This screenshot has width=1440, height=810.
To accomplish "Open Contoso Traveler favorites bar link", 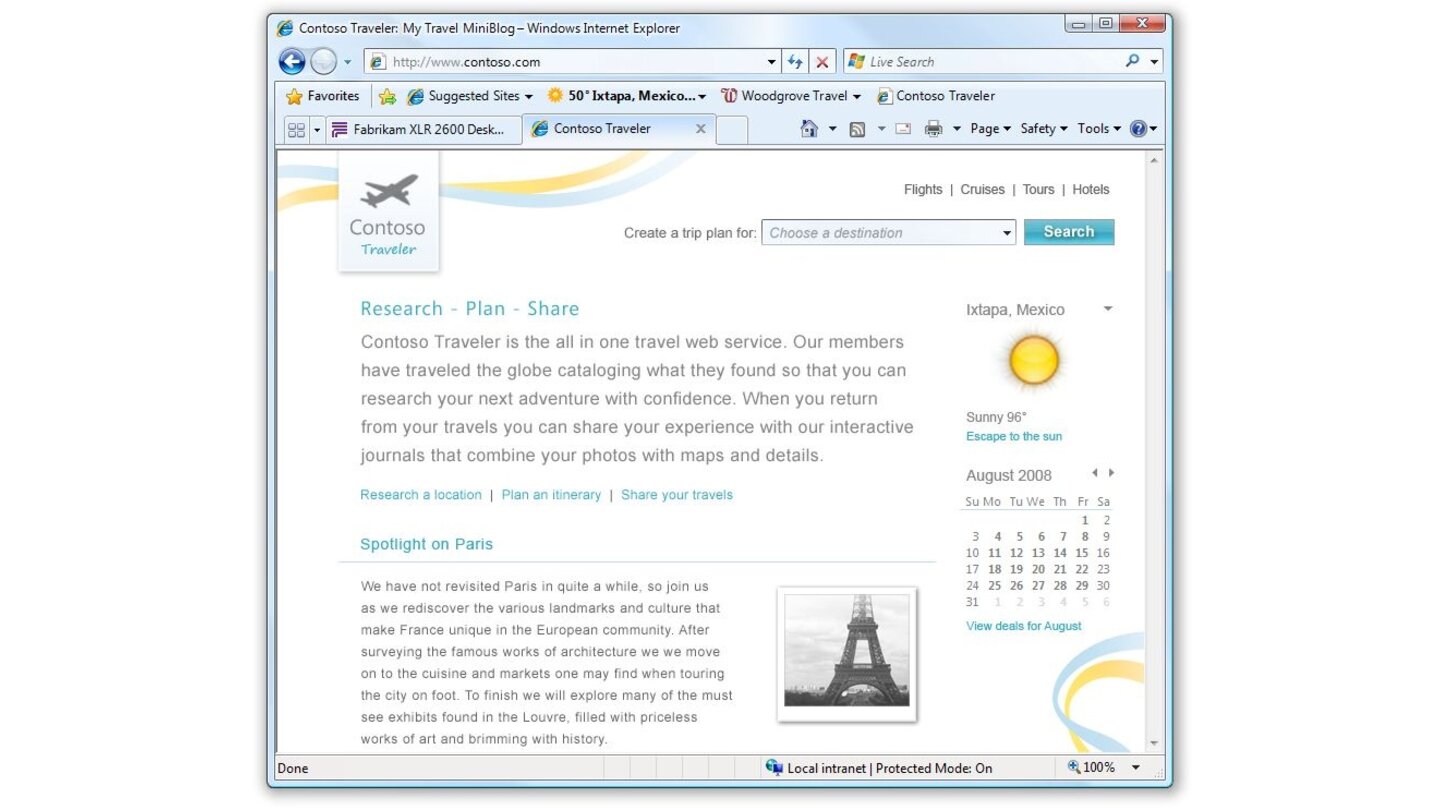I will 936,96.
